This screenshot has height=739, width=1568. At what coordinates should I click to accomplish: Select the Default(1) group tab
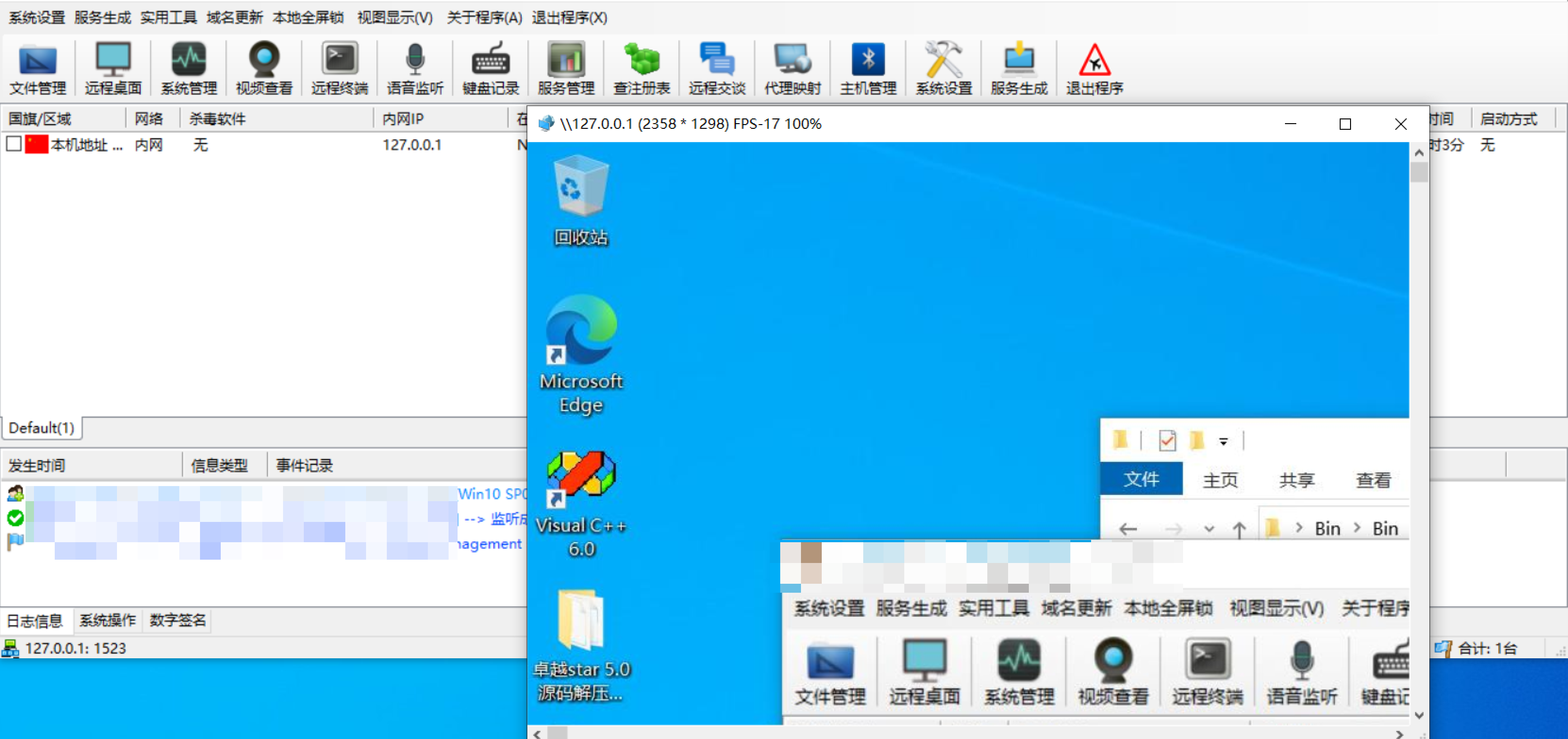click(x=42, y=428)
